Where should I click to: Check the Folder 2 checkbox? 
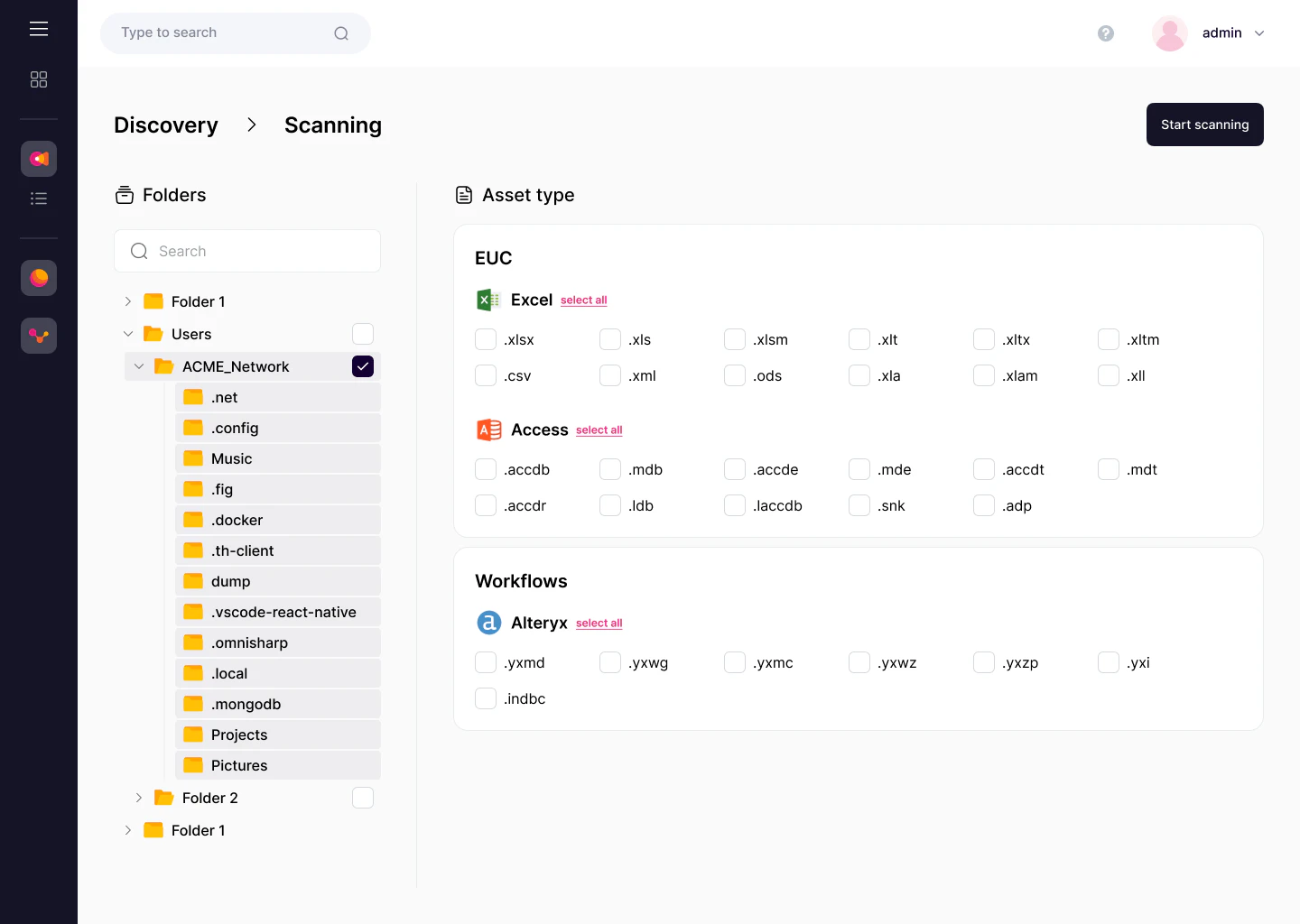[363, 798]
